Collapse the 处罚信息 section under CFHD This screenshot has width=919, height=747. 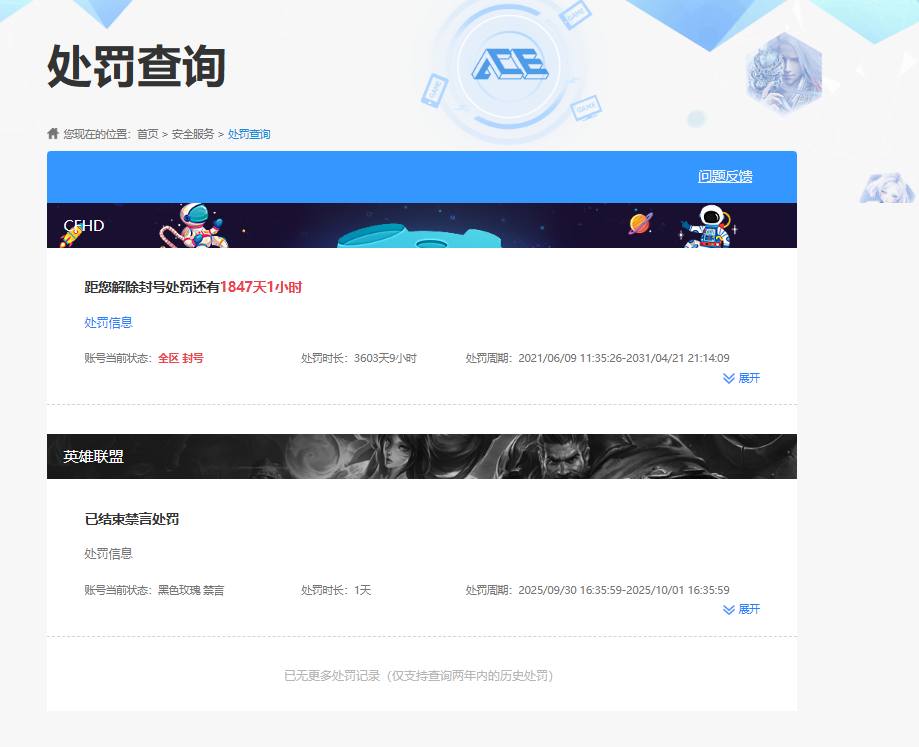coord(108,322)
